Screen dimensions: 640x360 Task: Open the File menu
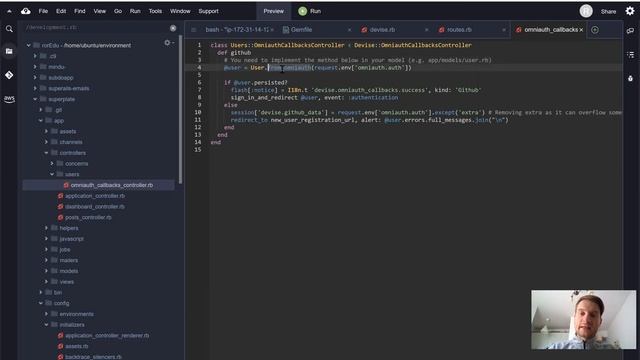coord(43,11)
